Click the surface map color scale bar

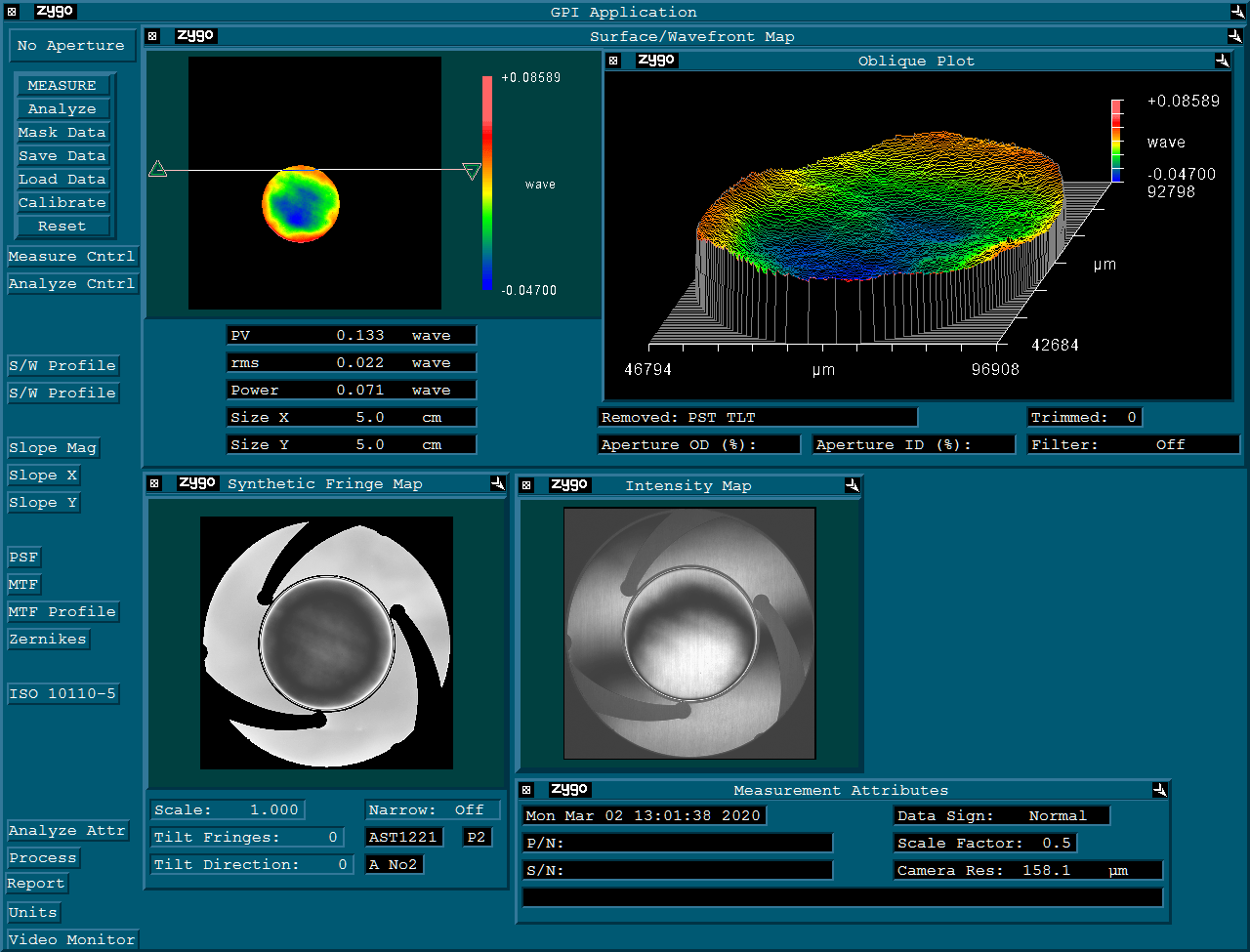[486, 183]
